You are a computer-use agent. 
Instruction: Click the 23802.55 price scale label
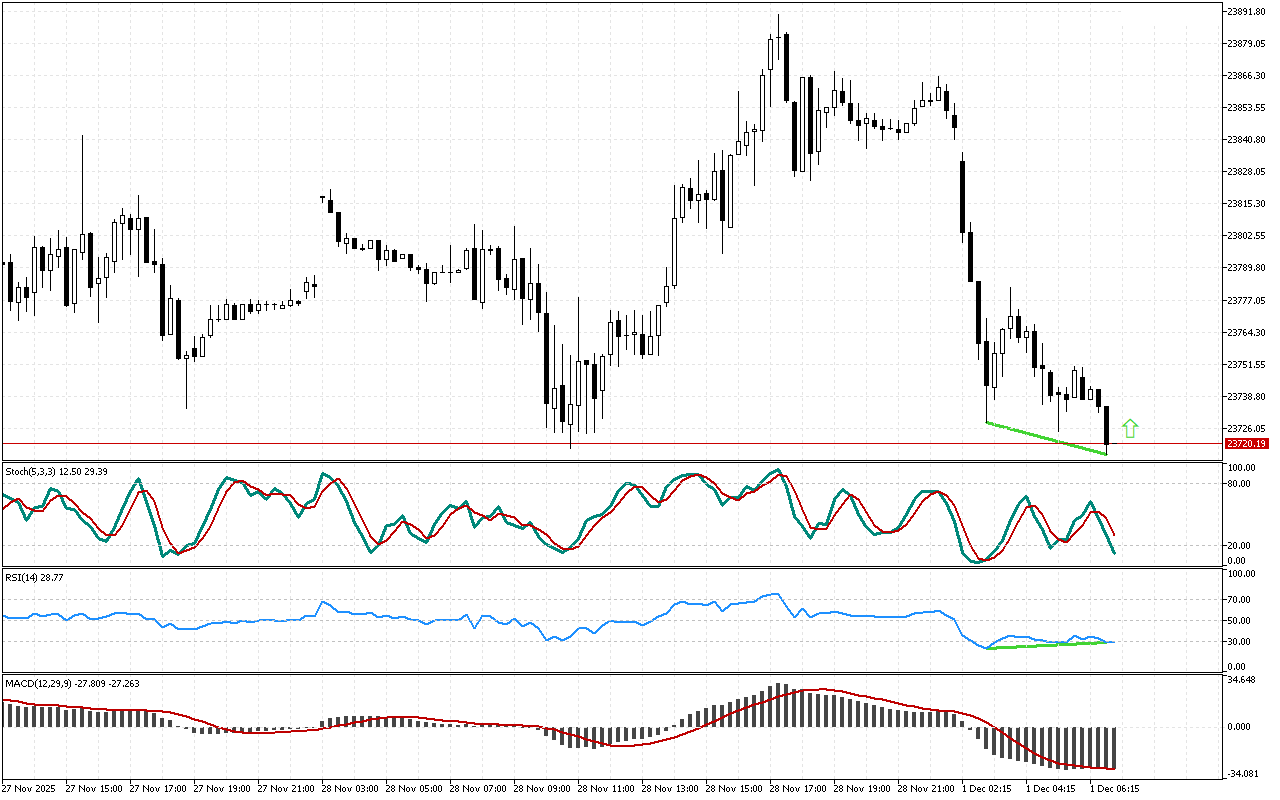tap(1246, 236)
